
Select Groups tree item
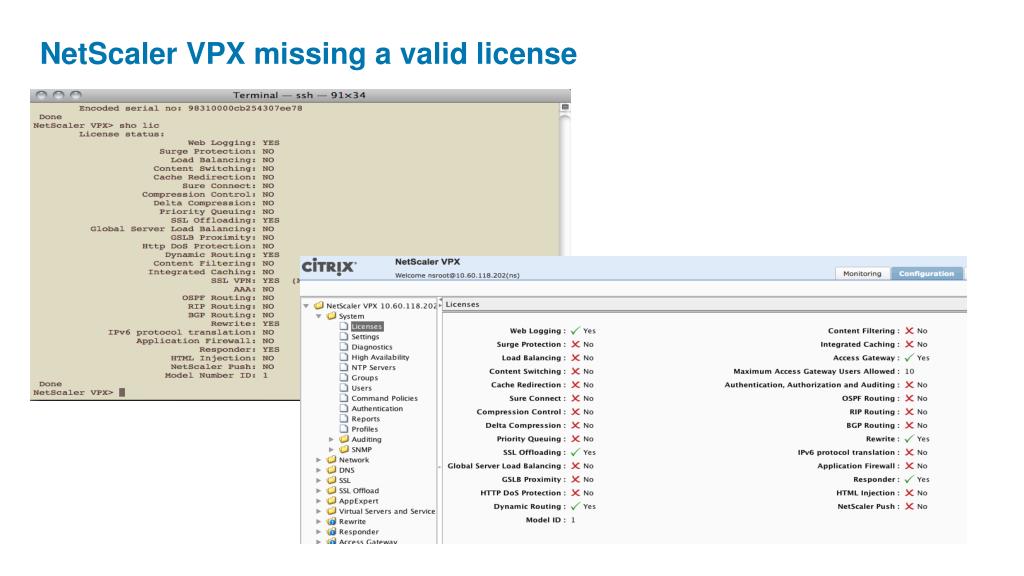tap(364, 378)
